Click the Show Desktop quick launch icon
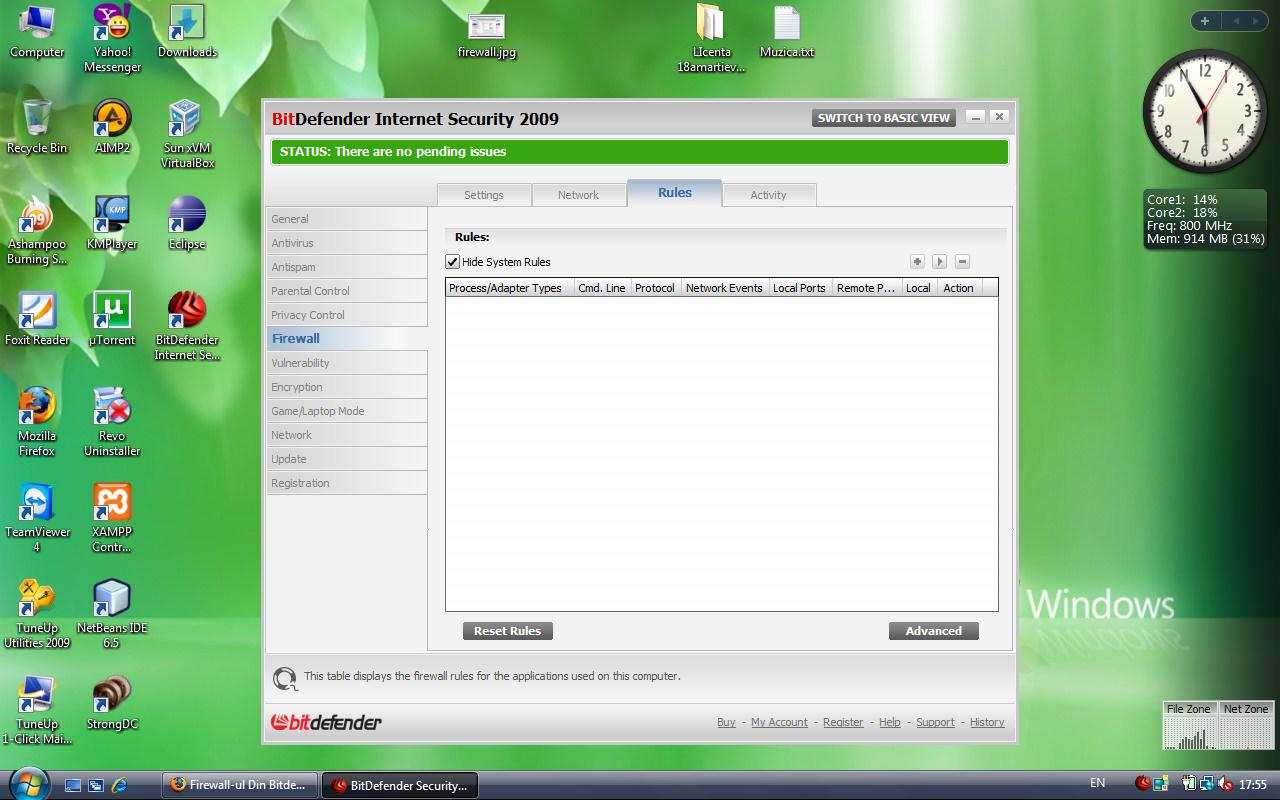Screen dimensions: 1280x800 (73, 785)
